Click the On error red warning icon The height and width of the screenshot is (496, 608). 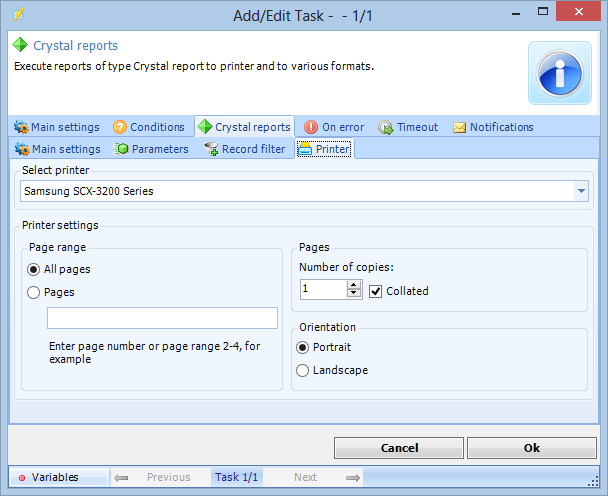[x=311, y=127]
